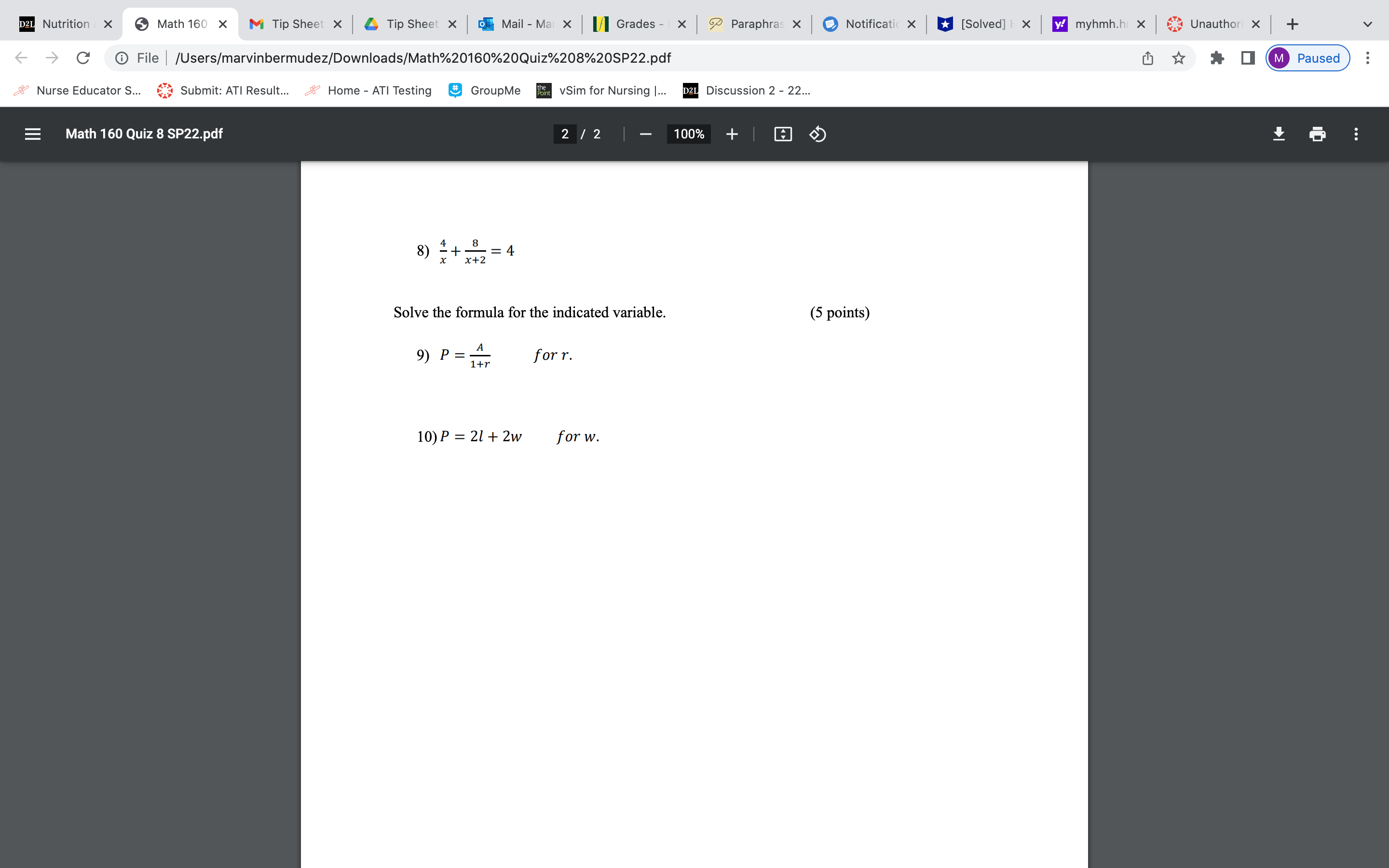
Task: Zoom out of the PDF
Action: [645, 134]
